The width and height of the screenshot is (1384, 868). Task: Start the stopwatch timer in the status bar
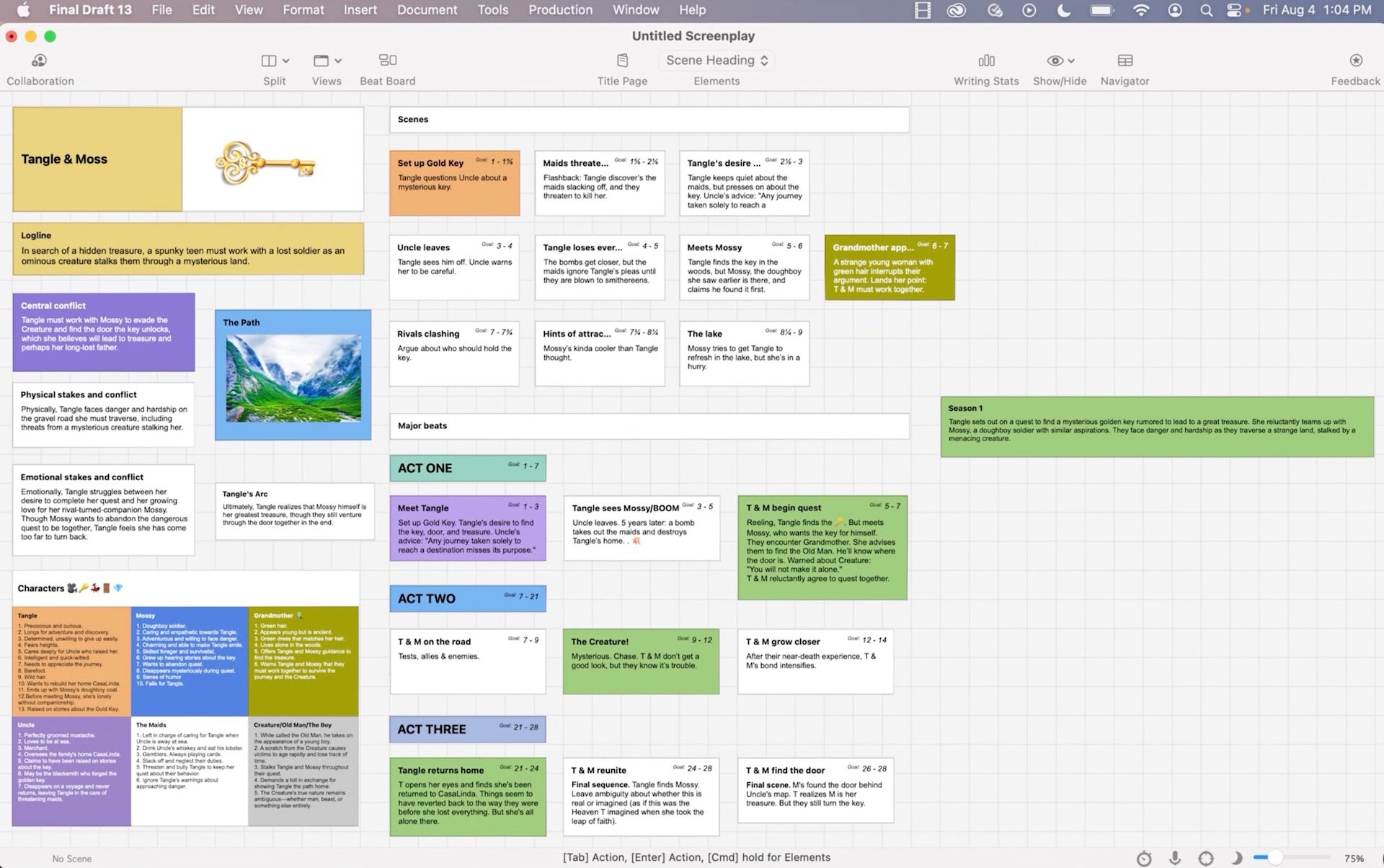(x=1144, y=859)
